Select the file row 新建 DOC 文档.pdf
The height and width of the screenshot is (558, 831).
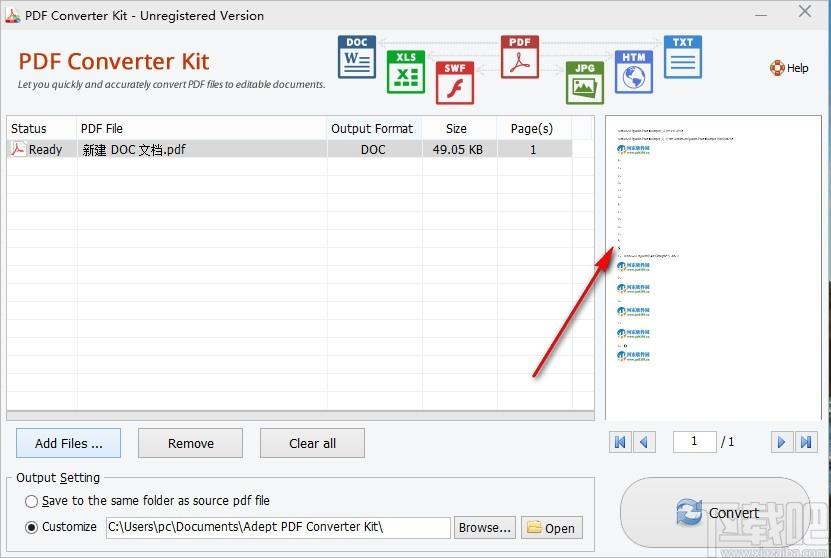289,149
